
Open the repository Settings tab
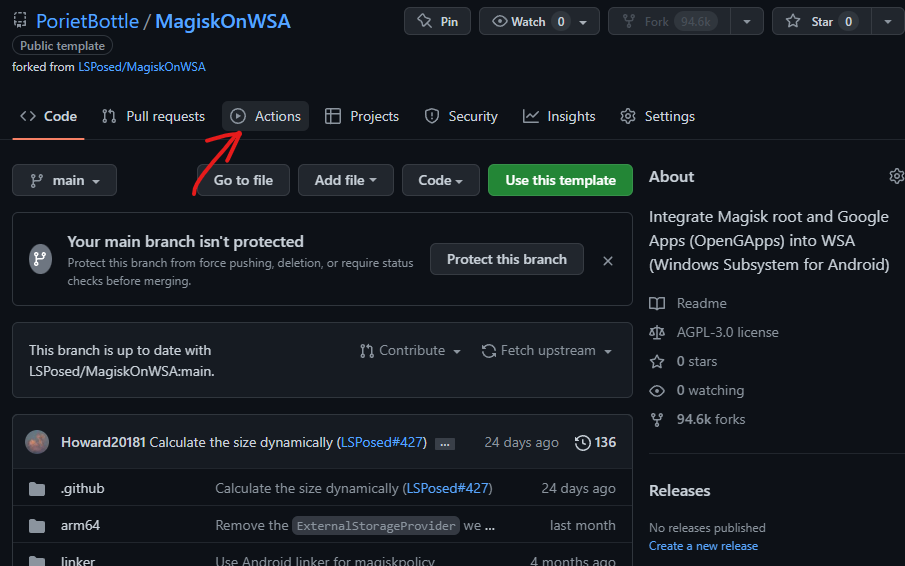tap(657, 116)
